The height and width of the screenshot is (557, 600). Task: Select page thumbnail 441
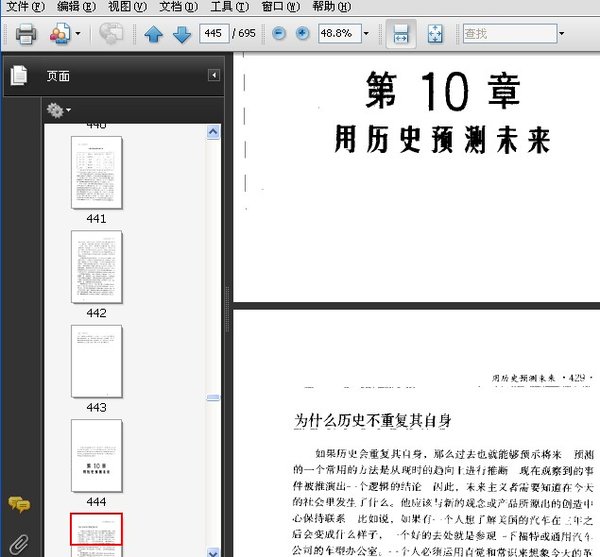point(96,173)
